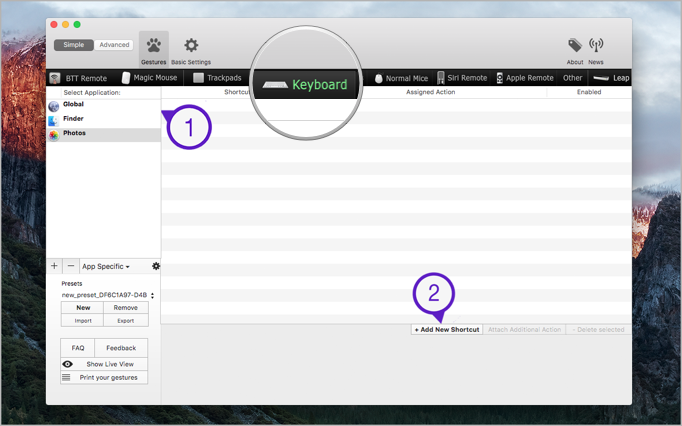The width and height of the screenshot is (682, 426).
Task: Open the About tag icon
Action: [x=575, y=45]
